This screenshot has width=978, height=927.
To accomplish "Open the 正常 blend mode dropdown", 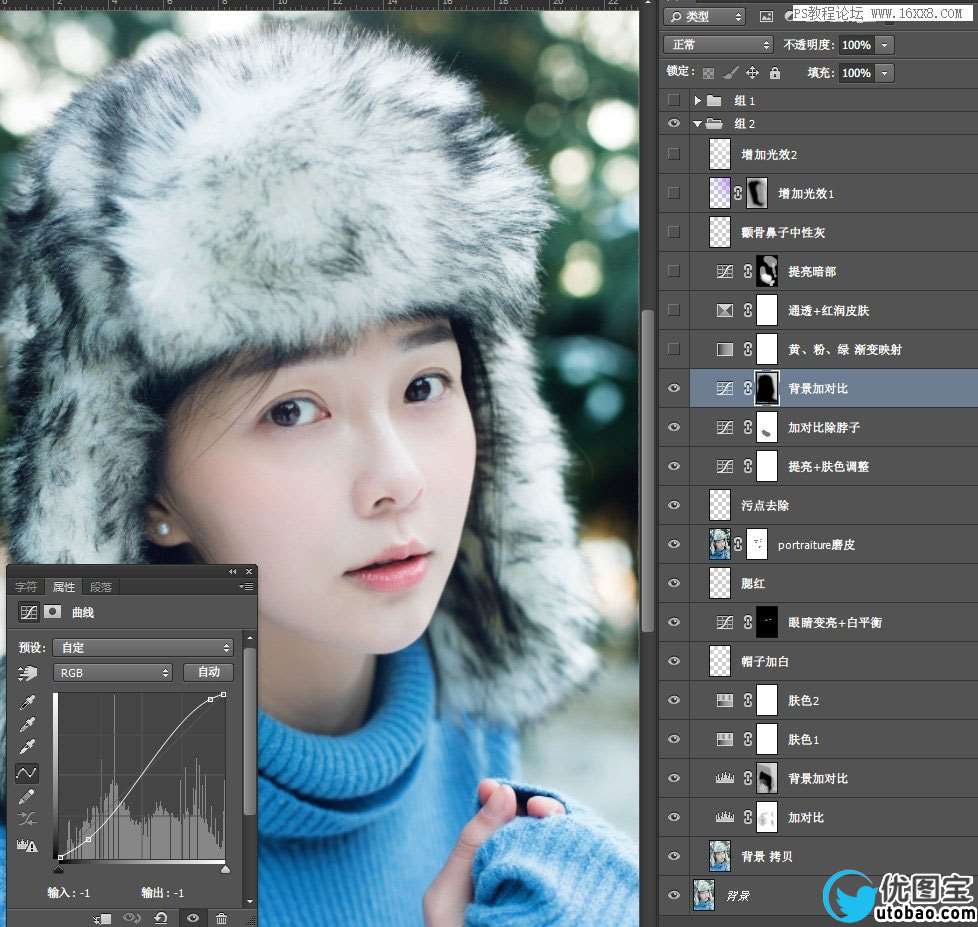I will [719, 45].
